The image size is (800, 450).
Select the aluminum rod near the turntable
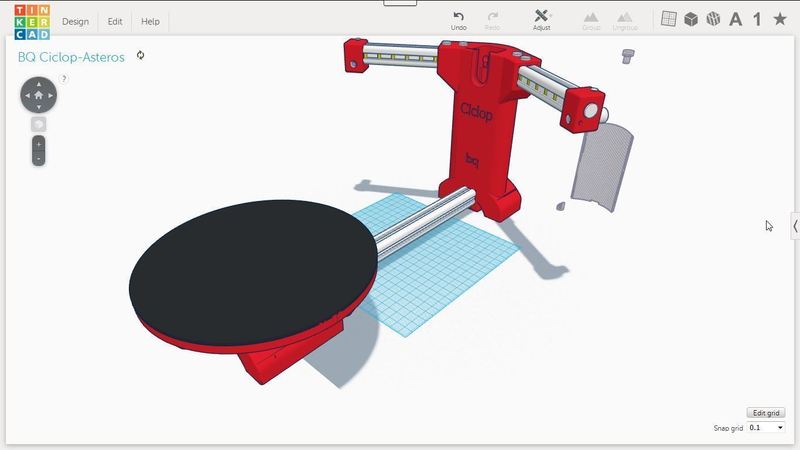coord(424,221)
